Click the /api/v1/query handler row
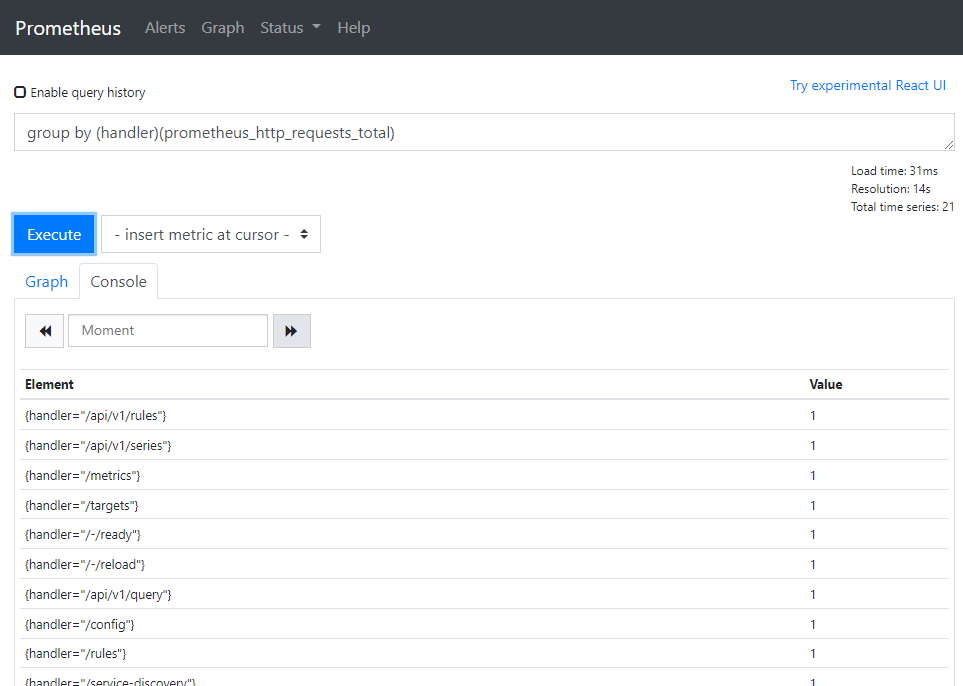Screen dimensions: 963x686 pos(99,595)
